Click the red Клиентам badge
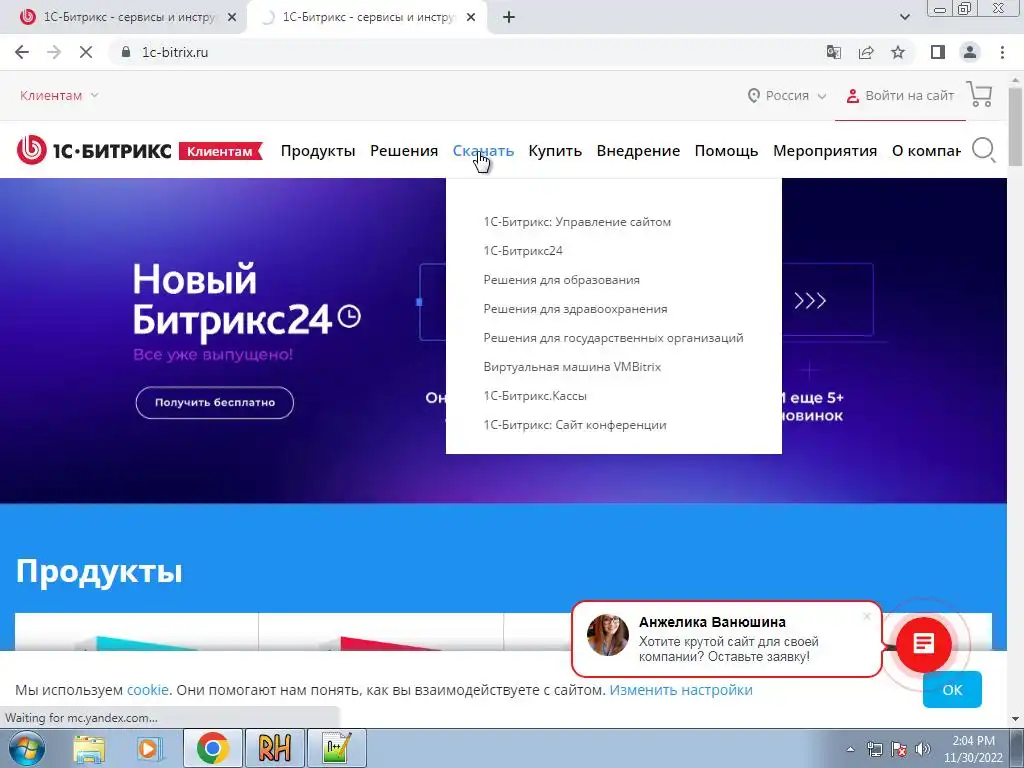1024x768 pixels. pyautogui.click(x=221, y=151)
